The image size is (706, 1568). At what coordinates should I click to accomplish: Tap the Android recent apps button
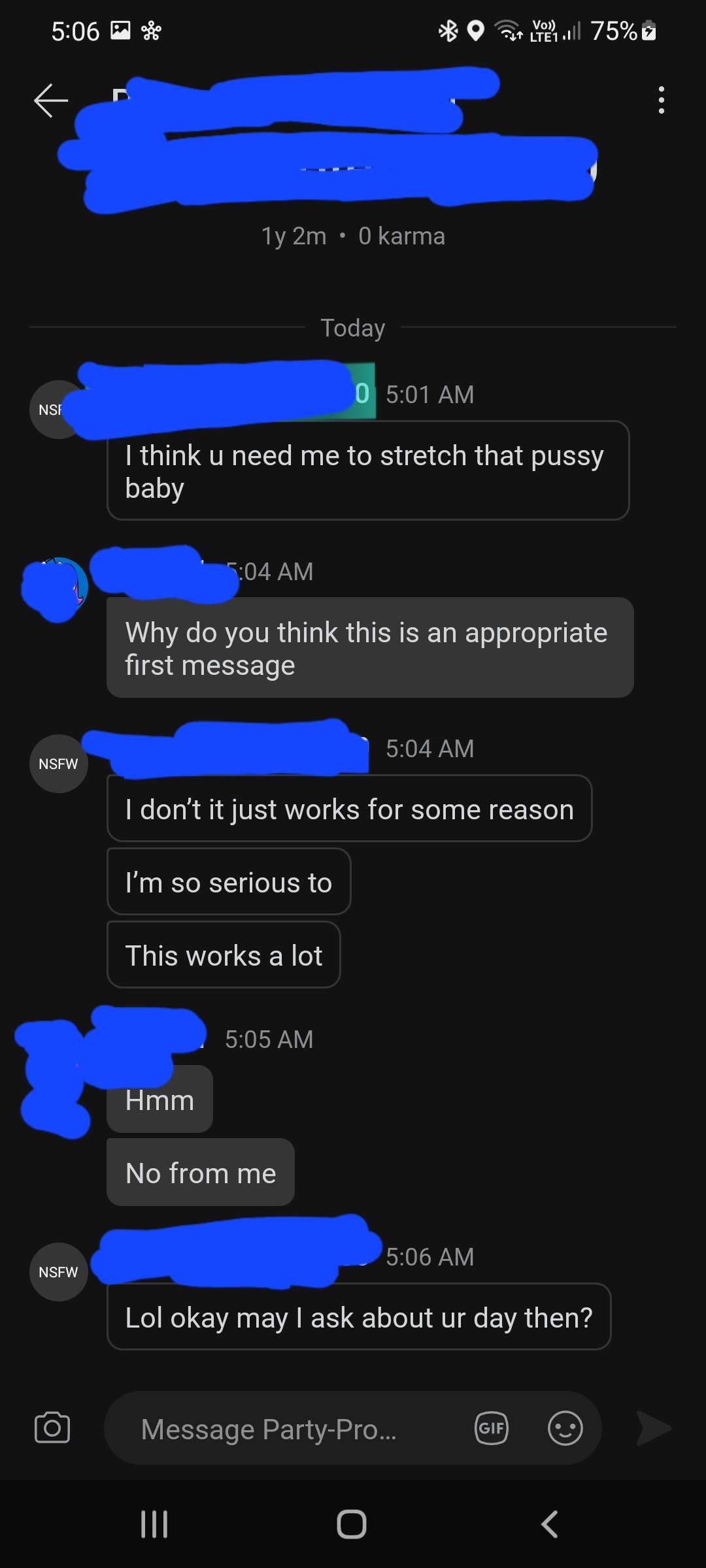coord(155,1524)
